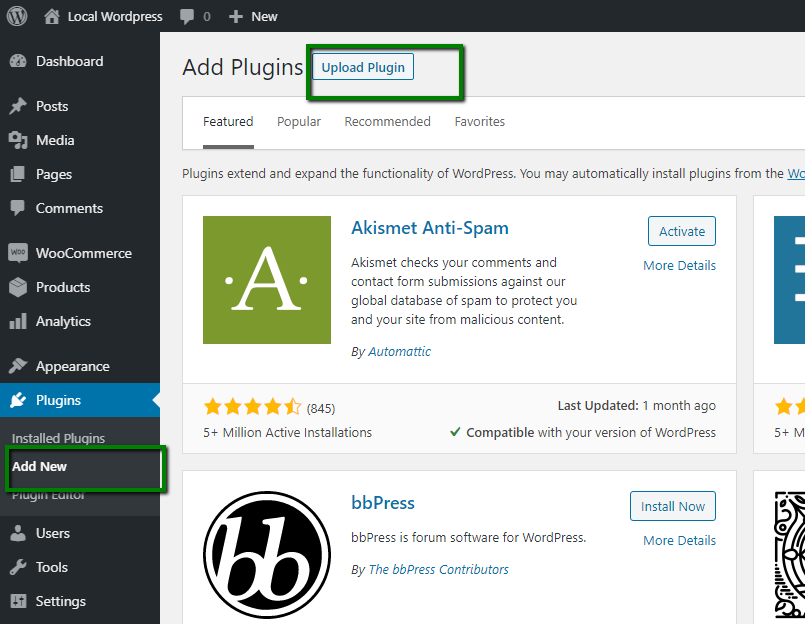Open the Media library menu
Viewport: 805px width, 624px height.
[80, 140]
